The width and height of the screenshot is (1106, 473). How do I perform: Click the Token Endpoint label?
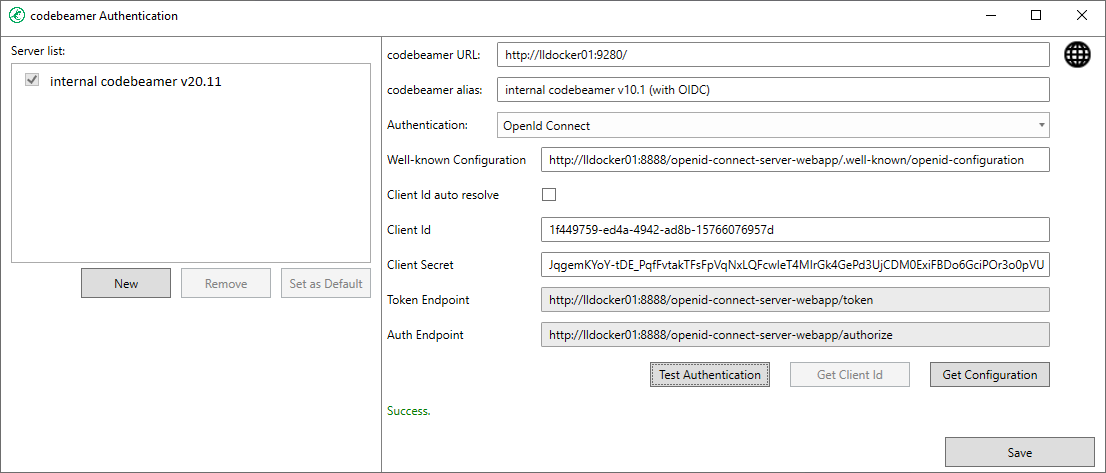click(x=428, y=300)
